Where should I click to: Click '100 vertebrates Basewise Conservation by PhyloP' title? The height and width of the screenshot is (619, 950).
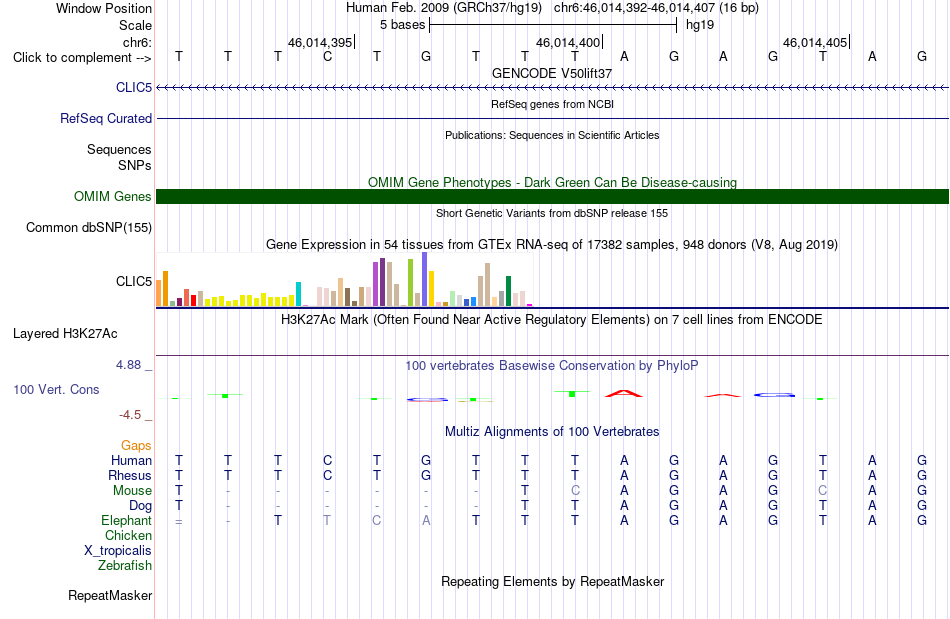pos(552,365)
